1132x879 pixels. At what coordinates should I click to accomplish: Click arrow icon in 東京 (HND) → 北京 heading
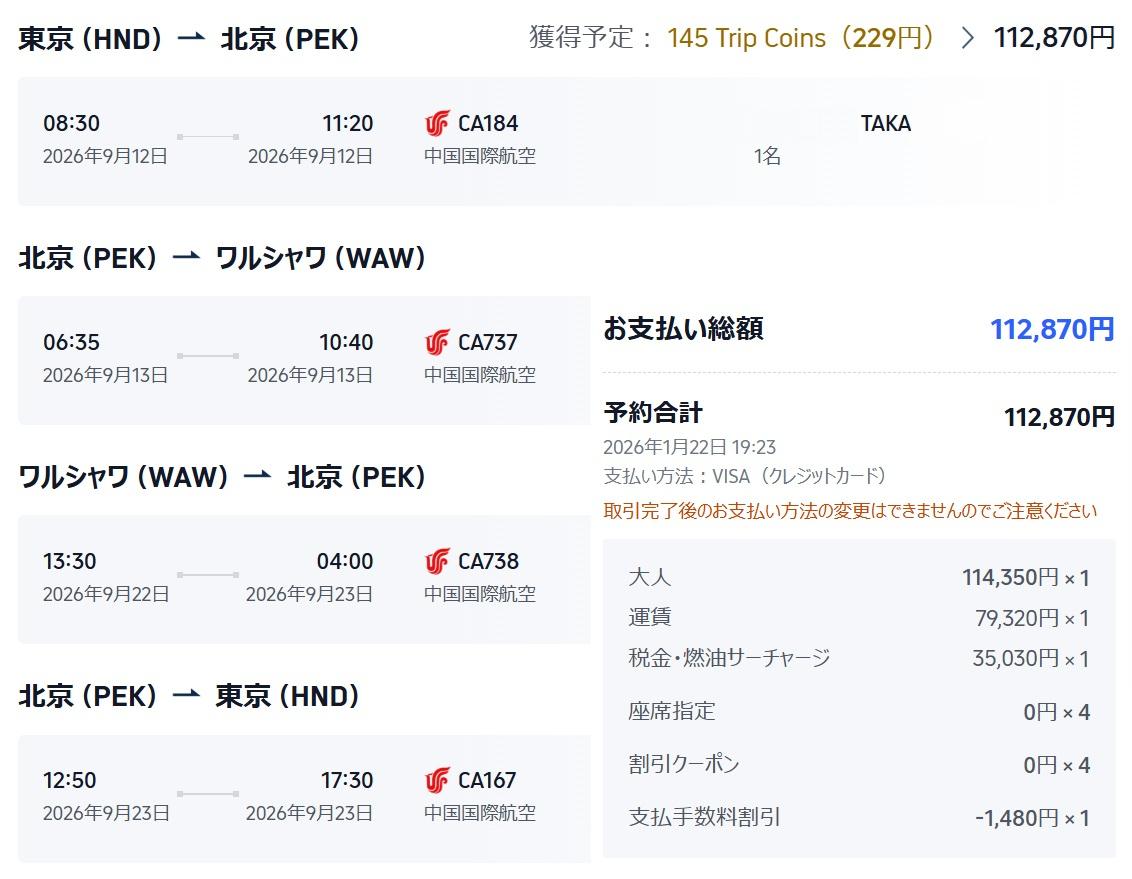click(x=191, y=38)
